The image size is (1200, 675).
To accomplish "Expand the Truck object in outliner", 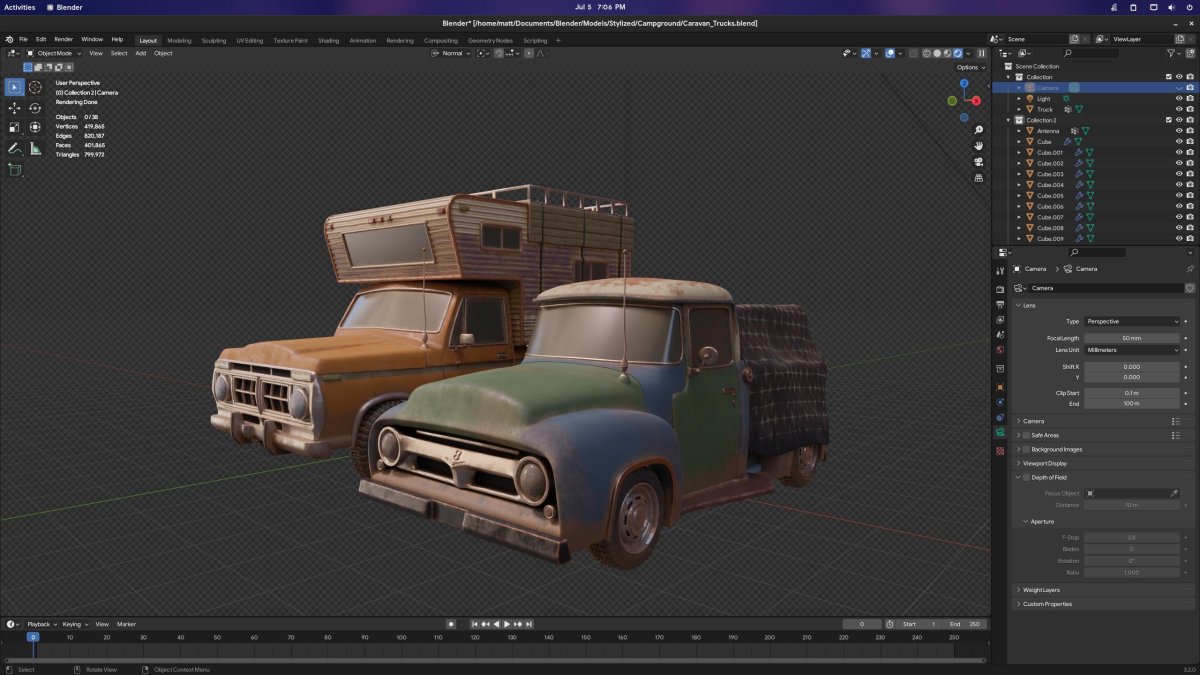I will (1019, 109).
